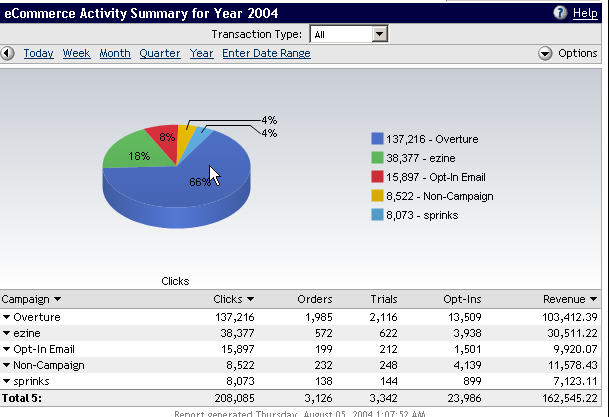The image size is (609, 417).
Task: Click the Options round arrow icon
Action: coord(545,53)
